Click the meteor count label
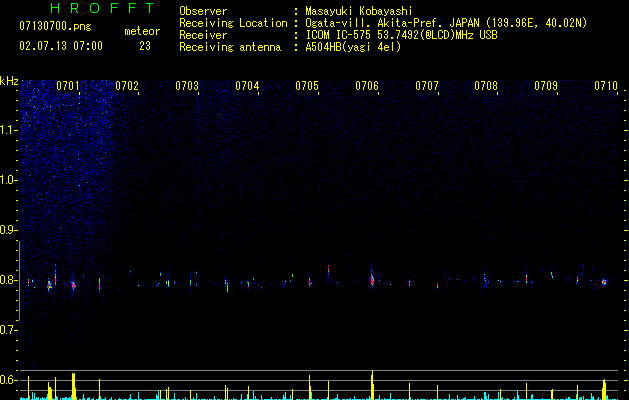 point(142,31)
